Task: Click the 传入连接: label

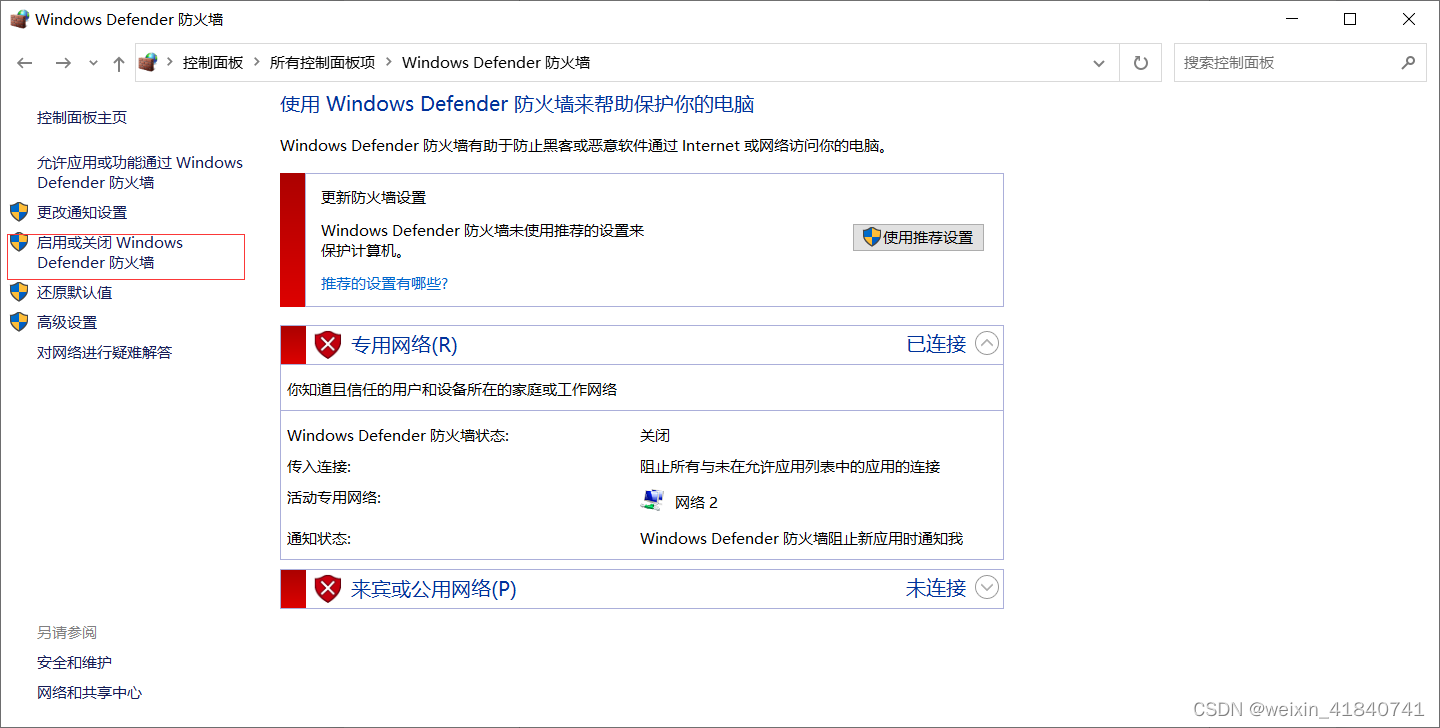Action: point(319,467)
